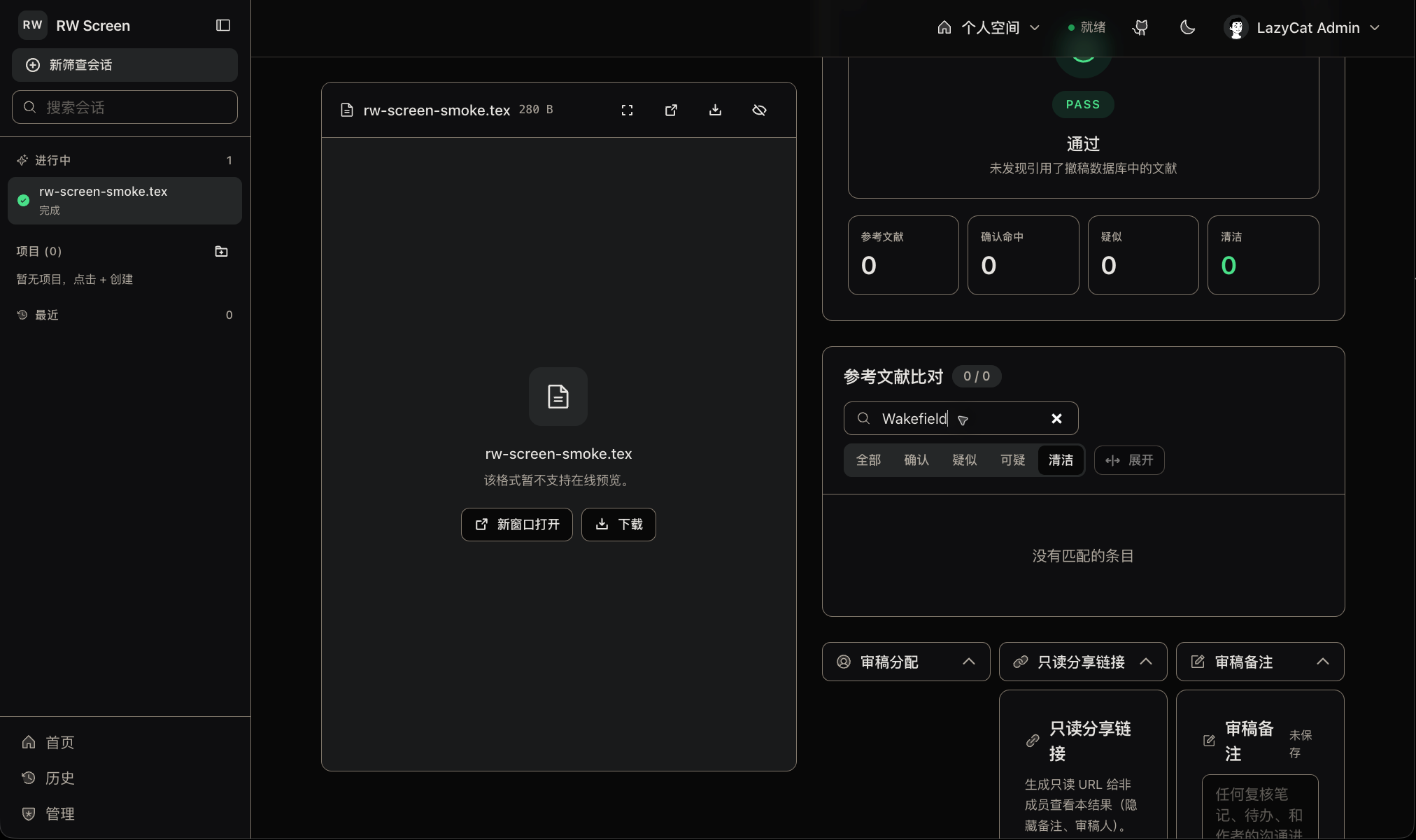
Task: Click the review notes text area
Action: point(1260,808)
